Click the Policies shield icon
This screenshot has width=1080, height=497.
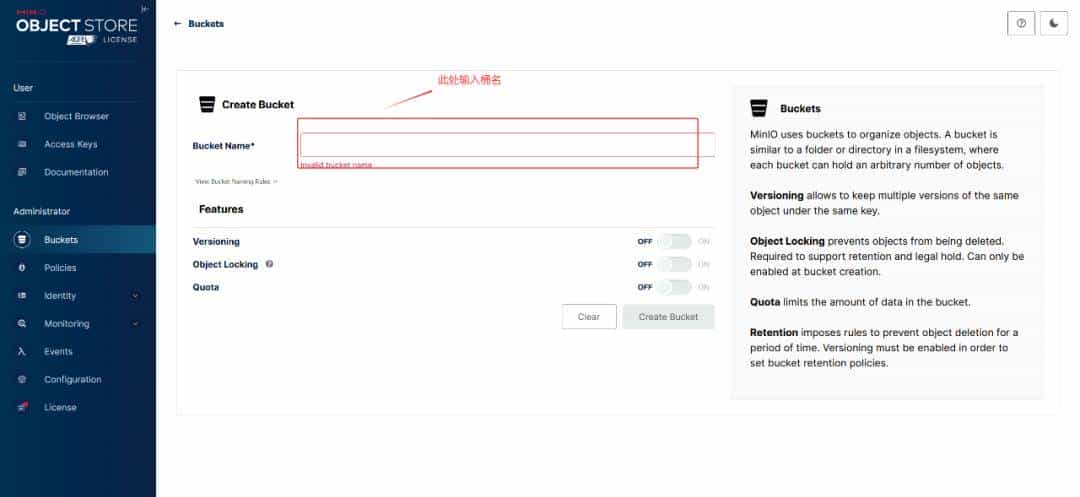coord(22,268)
